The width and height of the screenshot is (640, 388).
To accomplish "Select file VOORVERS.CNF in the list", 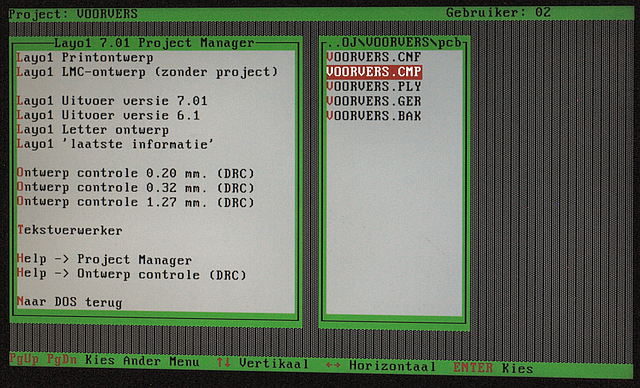I will pyautogui.click(x=374, y=57).
